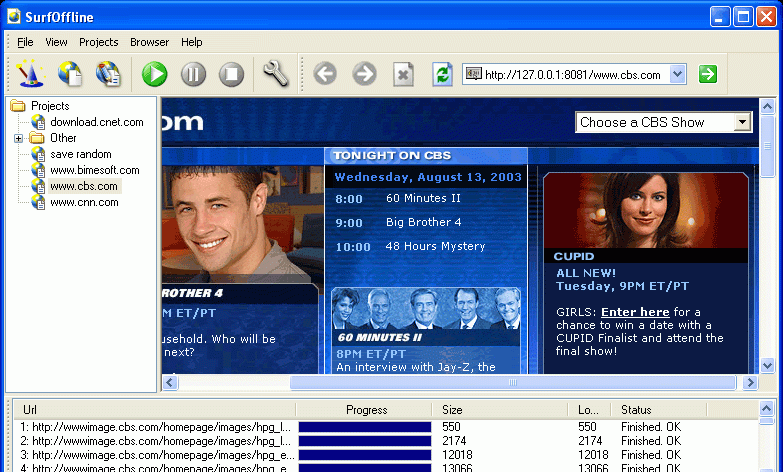
Task: Open settings with the wrench icon
Action: tap(275, 74)
